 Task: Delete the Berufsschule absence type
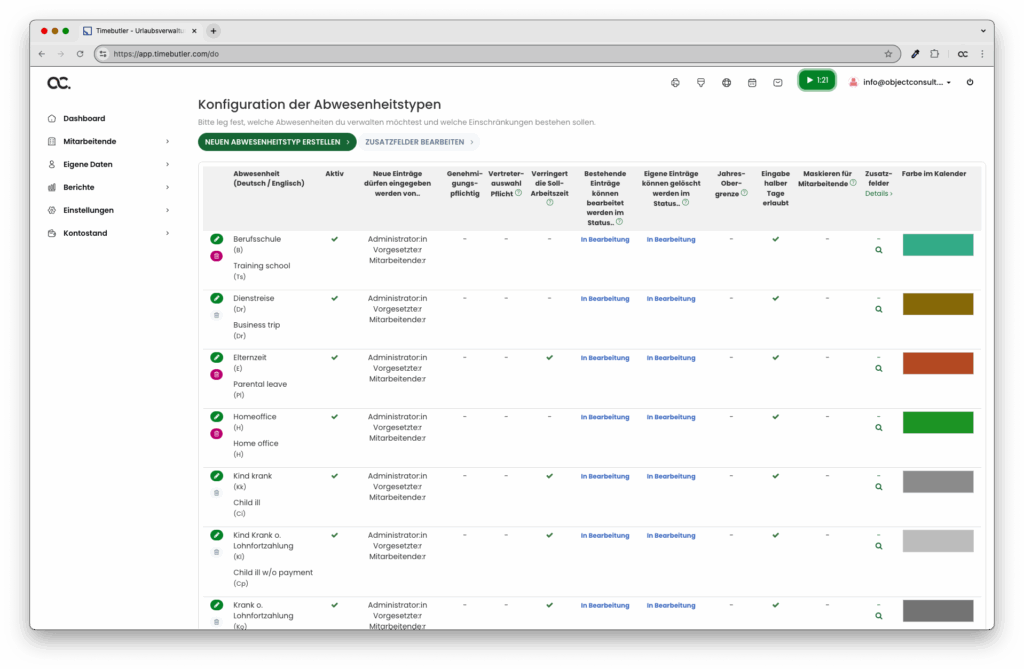(x=216, y=256)
